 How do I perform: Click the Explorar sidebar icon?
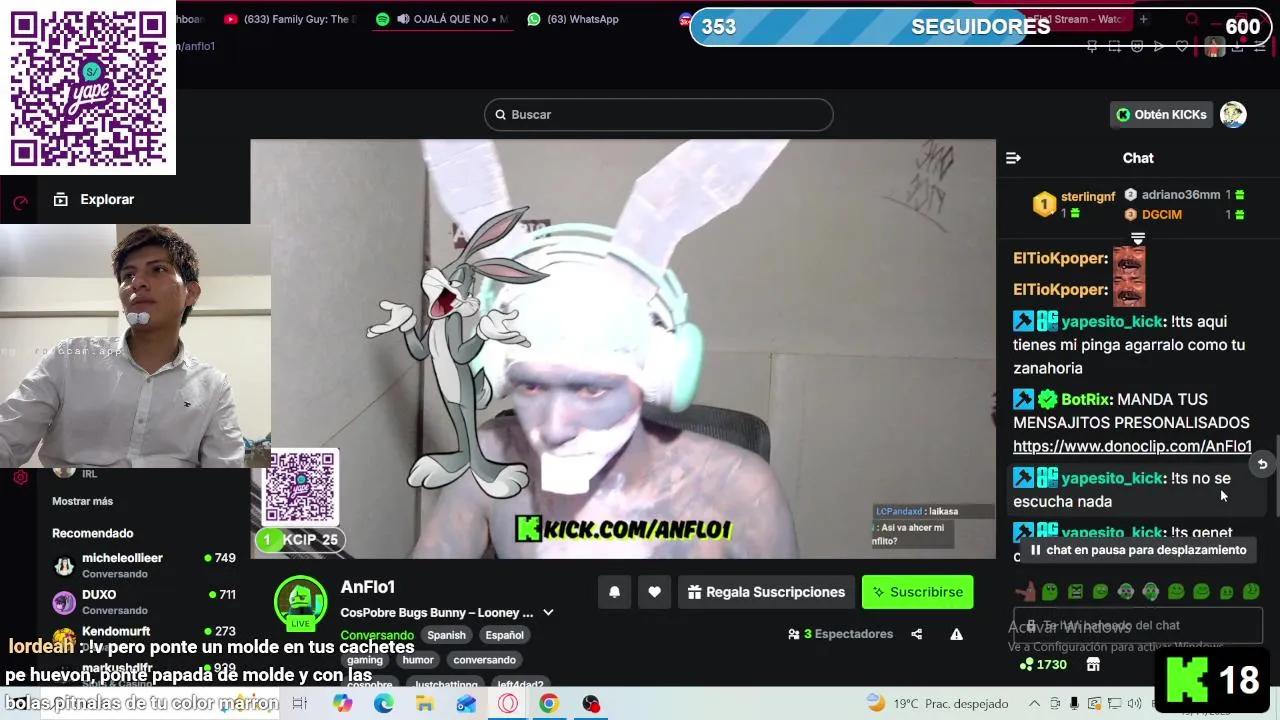[x=60, y=199]
